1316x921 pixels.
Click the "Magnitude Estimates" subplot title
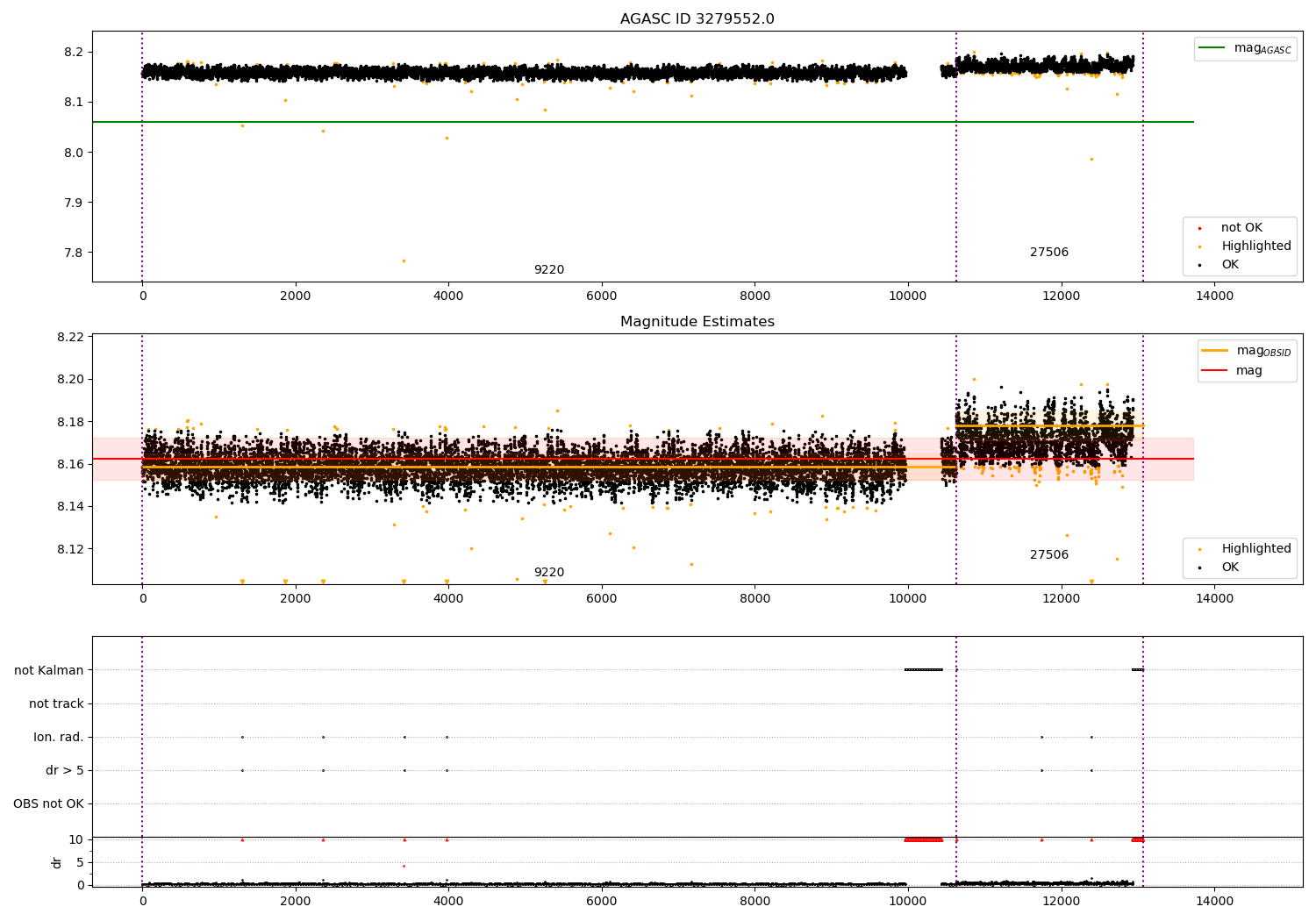pyautogui.click(x=697, y=322)
